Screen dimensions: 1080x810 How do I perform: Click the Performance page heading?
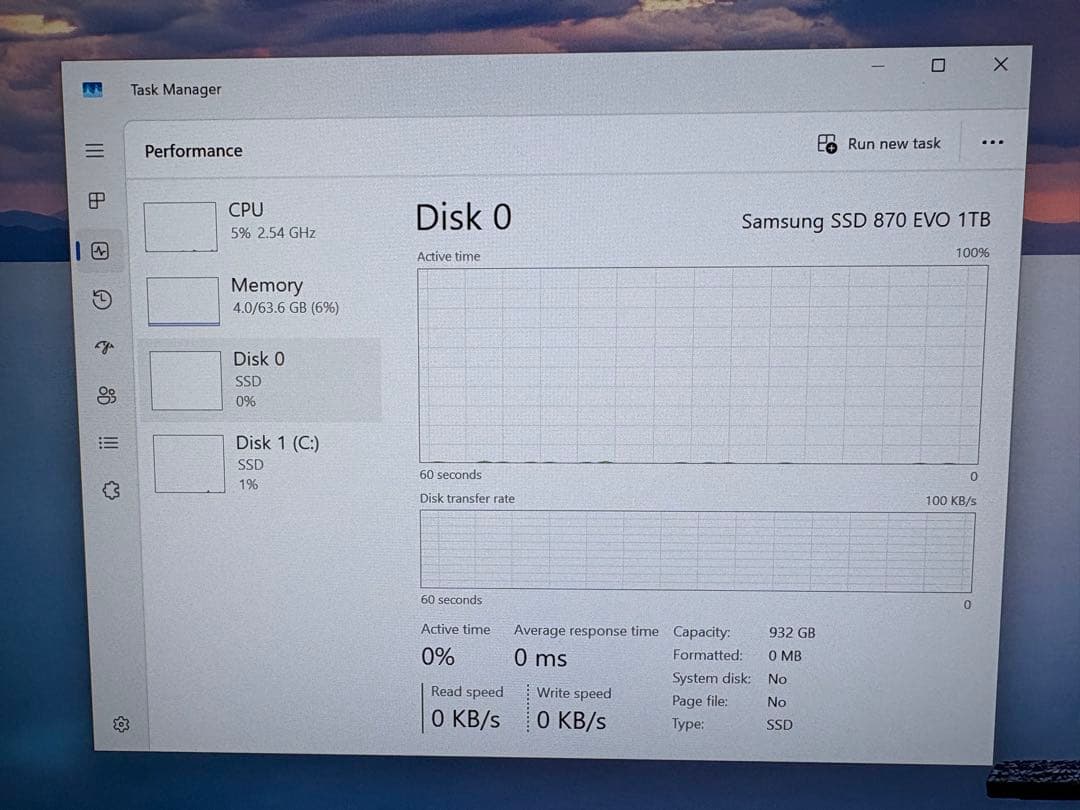[x=194, y=151]
